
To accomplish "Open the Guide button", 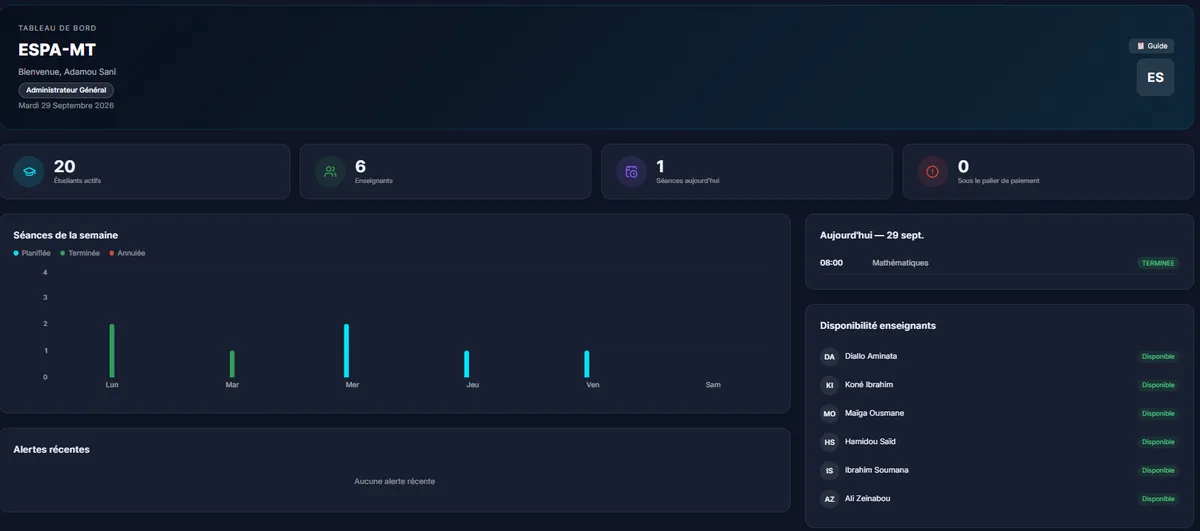I will tap(1151, 46).
